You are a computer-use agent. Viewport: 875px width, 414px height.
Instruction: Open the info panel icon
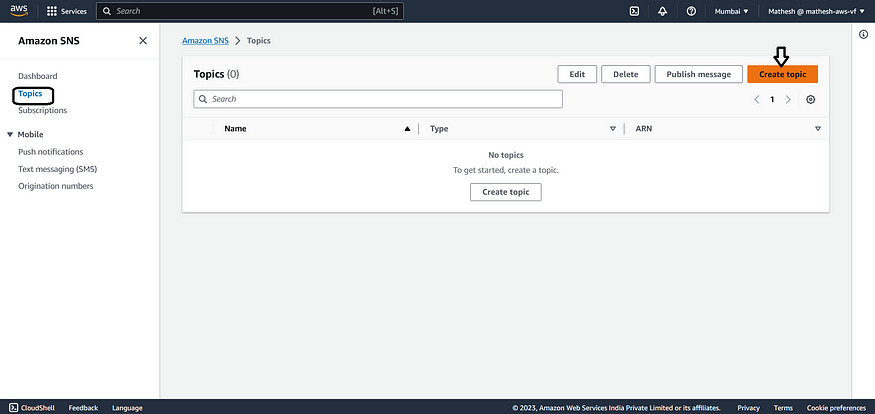coord(863,35)
